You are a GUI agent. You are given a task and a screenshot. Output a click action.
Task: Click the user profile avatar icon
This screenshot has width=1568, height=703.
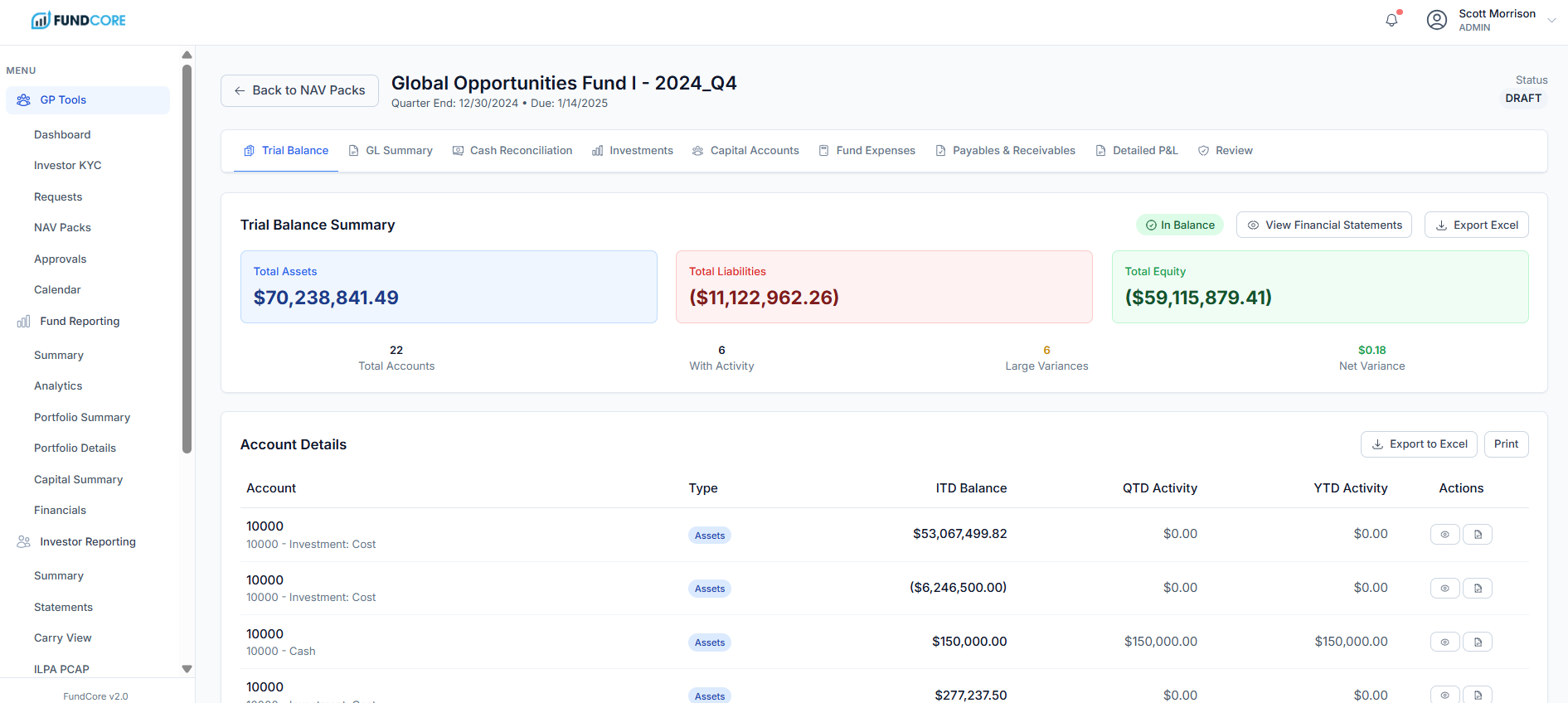point(1436,20)
